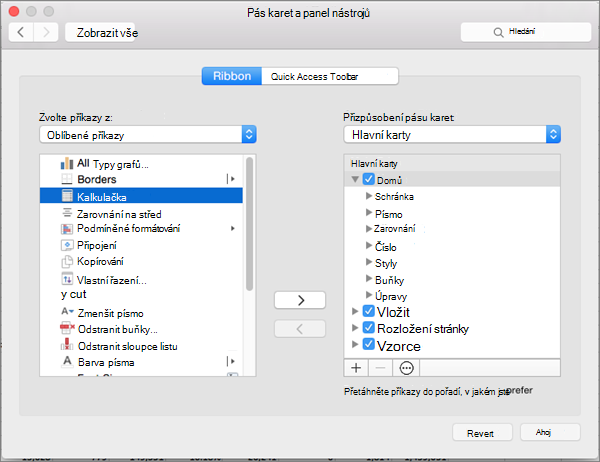This screenshot has width=600, height=462.
Task: Open the Borders submenu arrow
Action: pyautogui.click(x=231, y=179)
